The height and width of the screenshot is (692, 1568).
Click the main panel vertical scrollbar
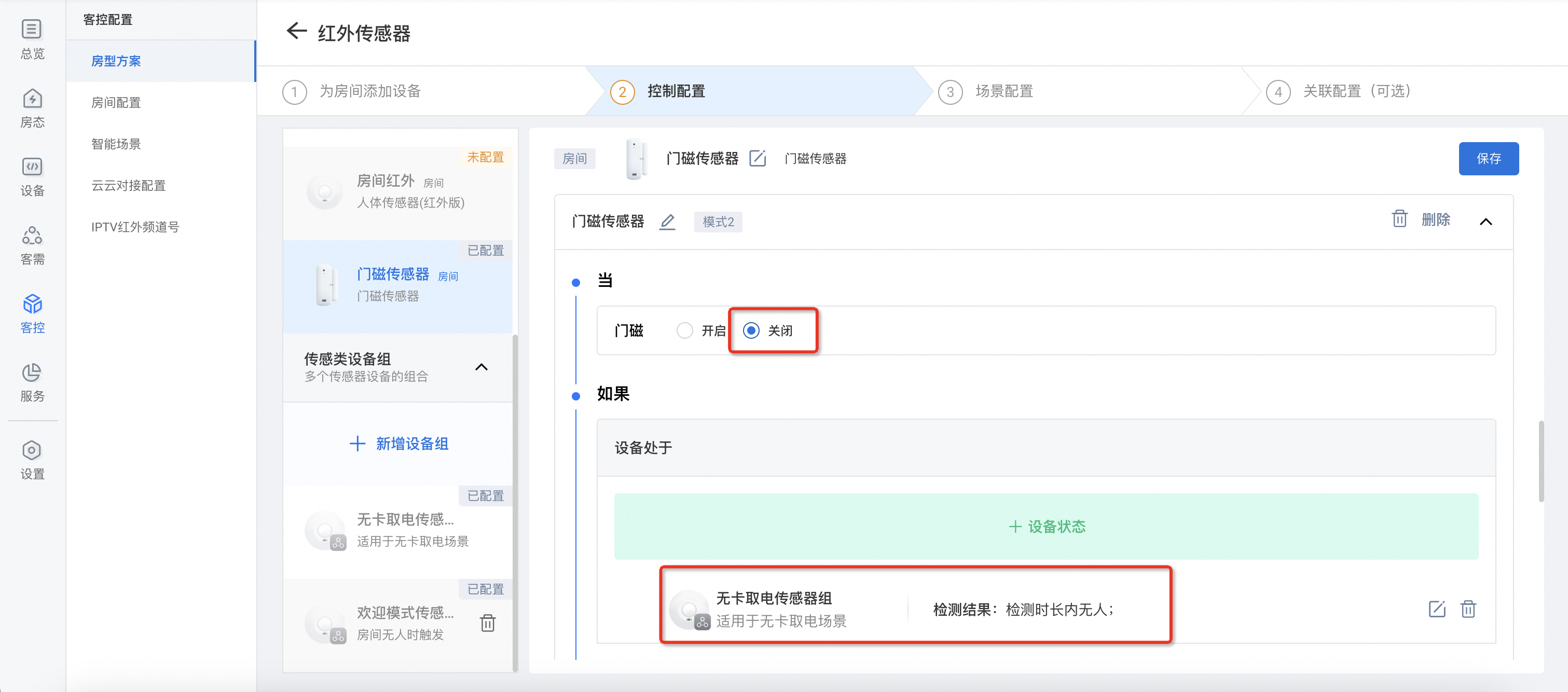click(1541, 461)
